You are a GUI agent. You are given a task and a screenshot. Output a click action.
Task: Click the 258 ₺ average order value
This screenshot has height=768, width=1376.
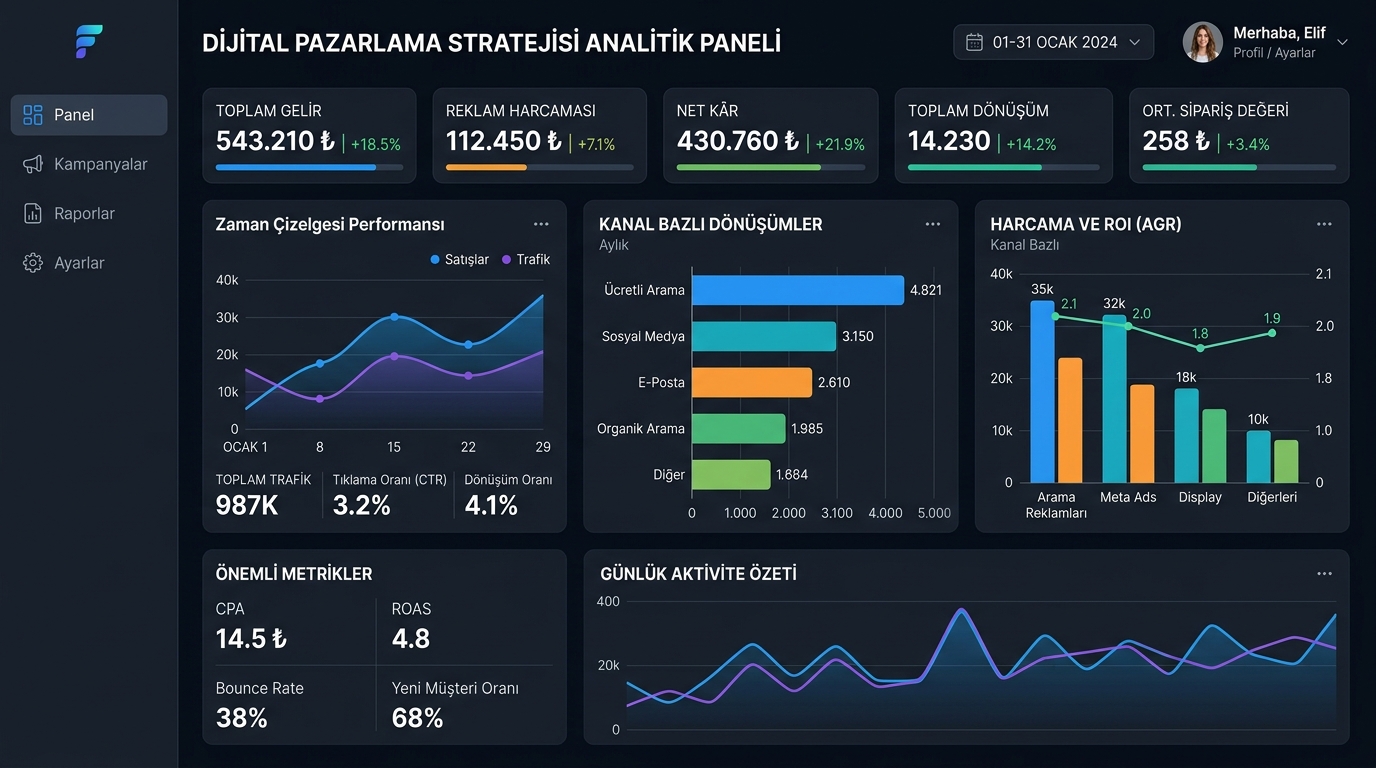tap(1176, 141)
